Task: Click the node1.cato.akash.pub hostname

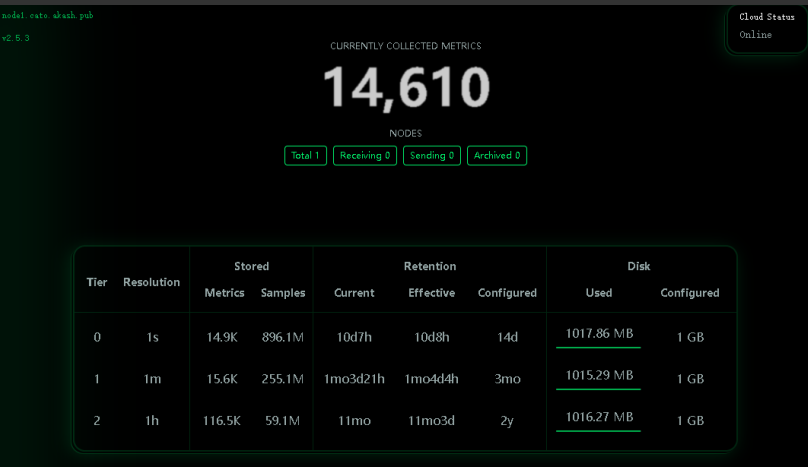Action: 48,16
